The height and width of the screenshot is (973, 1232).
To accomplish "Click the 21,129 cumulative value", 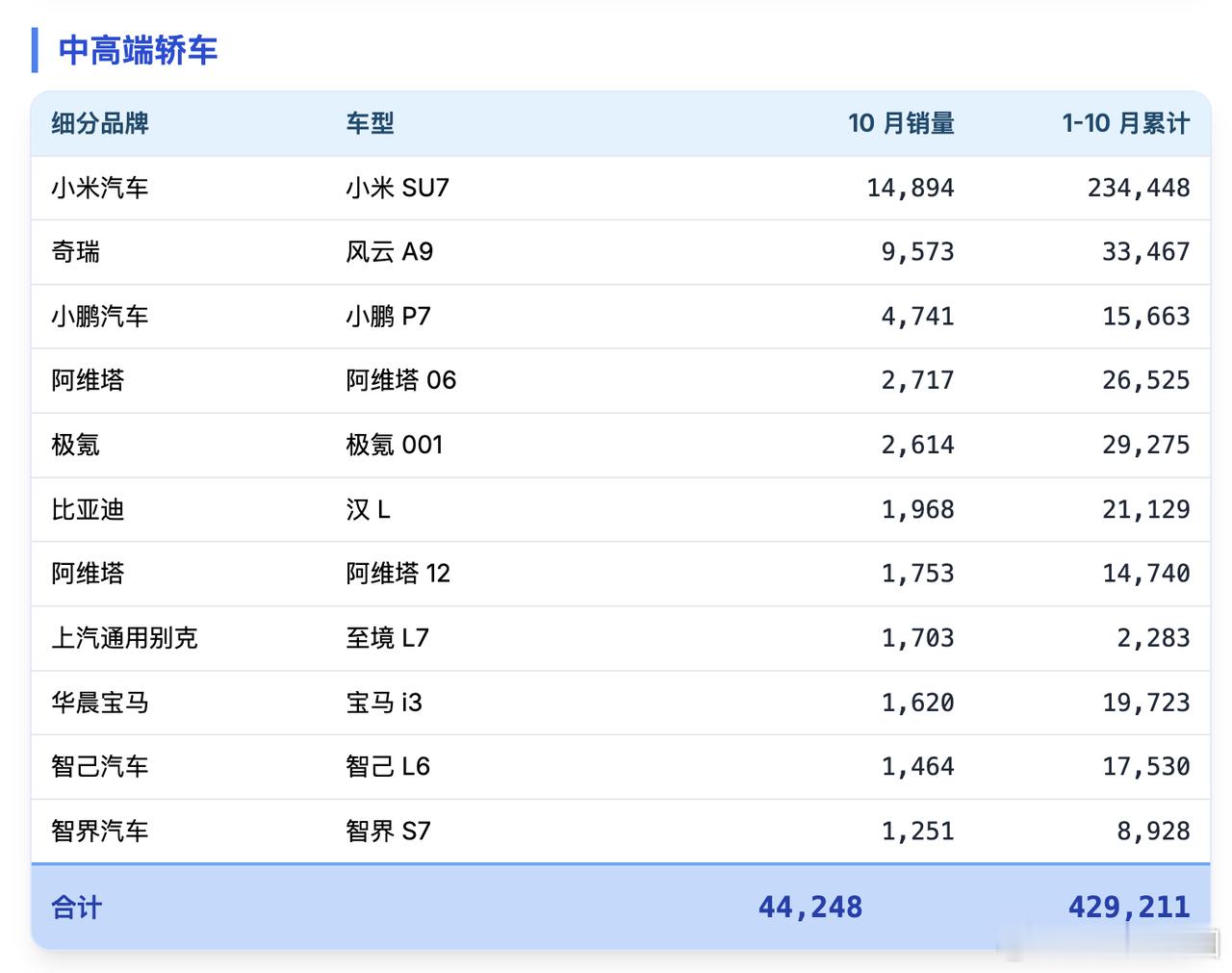I will 1146,509.
